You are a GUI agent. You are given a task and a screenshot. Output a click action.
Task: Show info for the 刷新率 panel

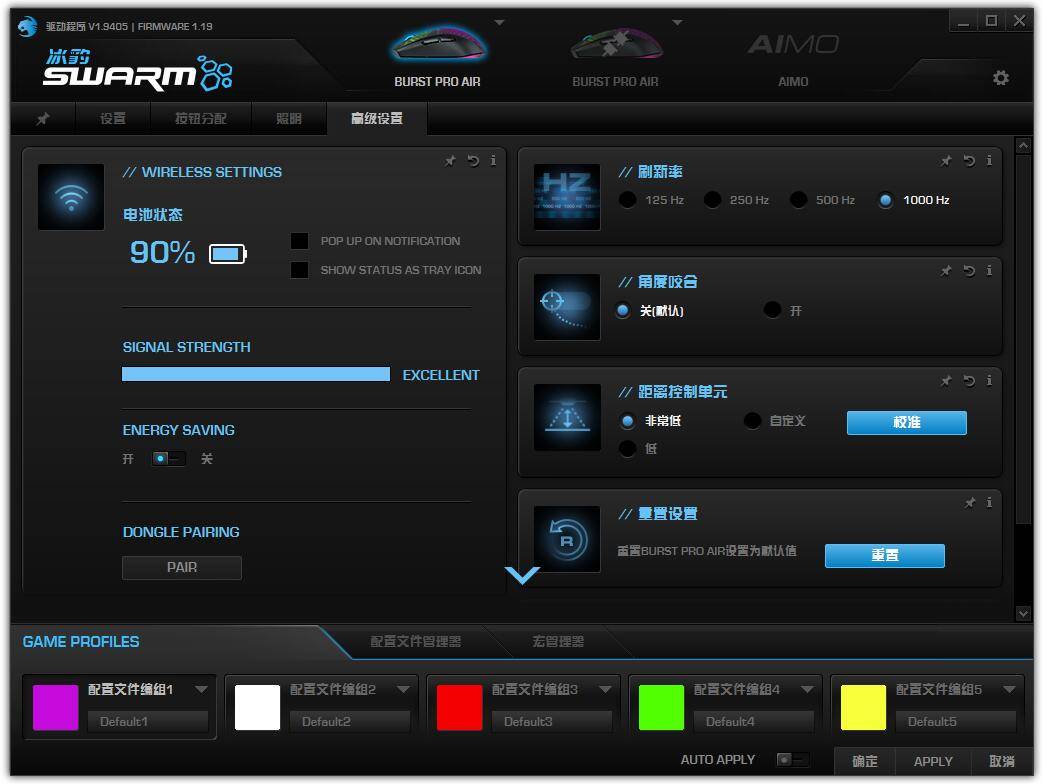pyautogui.click(x=989, y=160)
